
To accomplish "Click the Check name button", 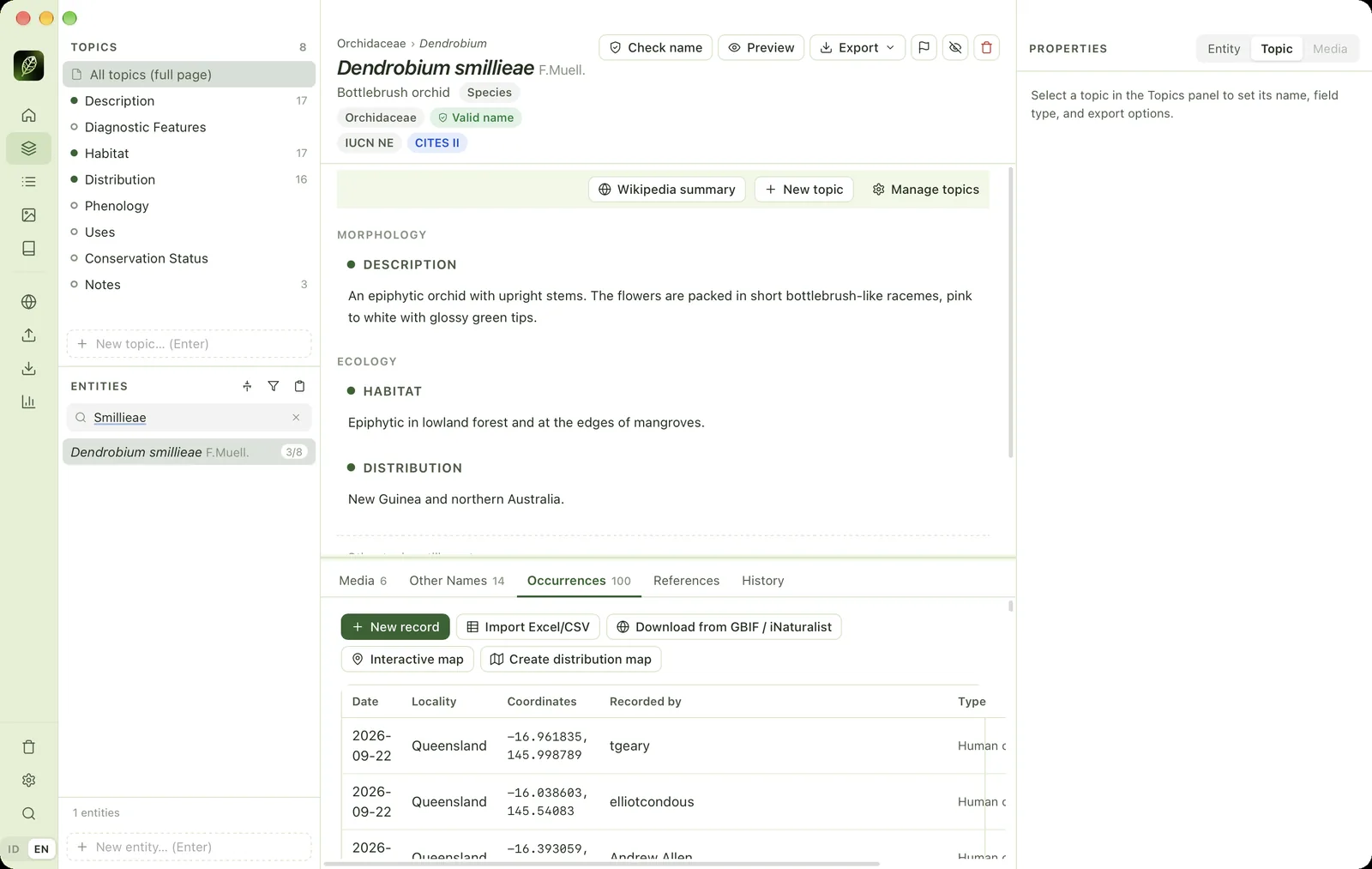I will 655,48.
